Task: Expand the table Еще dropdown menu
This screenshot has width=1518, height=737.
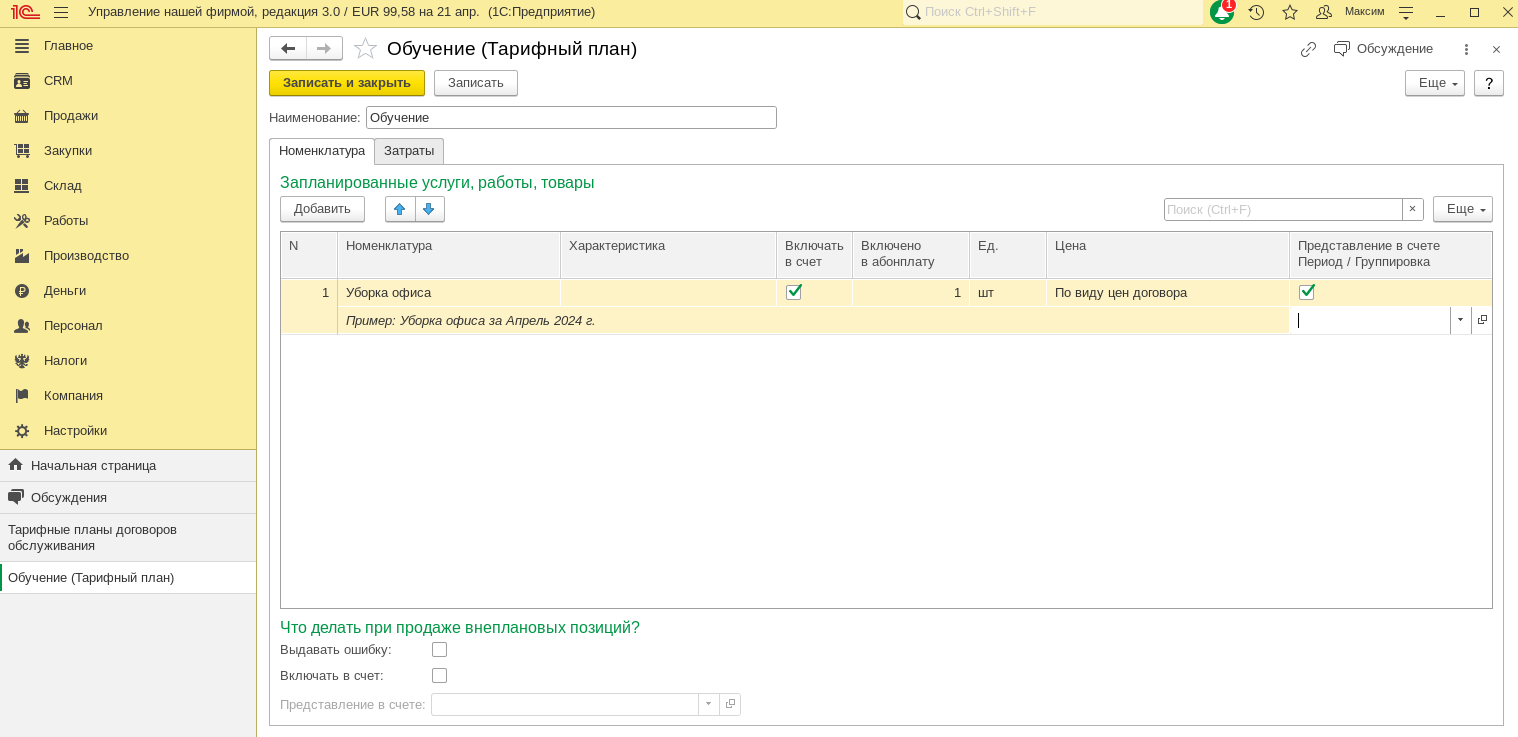Action: [x=1463, y=209]
